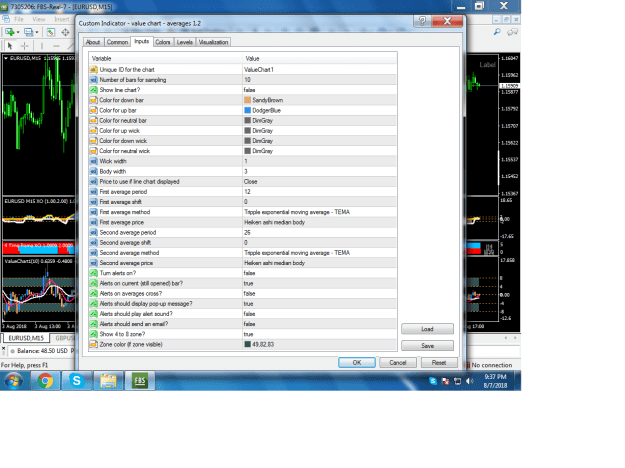
Task: Click the DodgerBlue color swatch
Action: [x=248, y=110]
